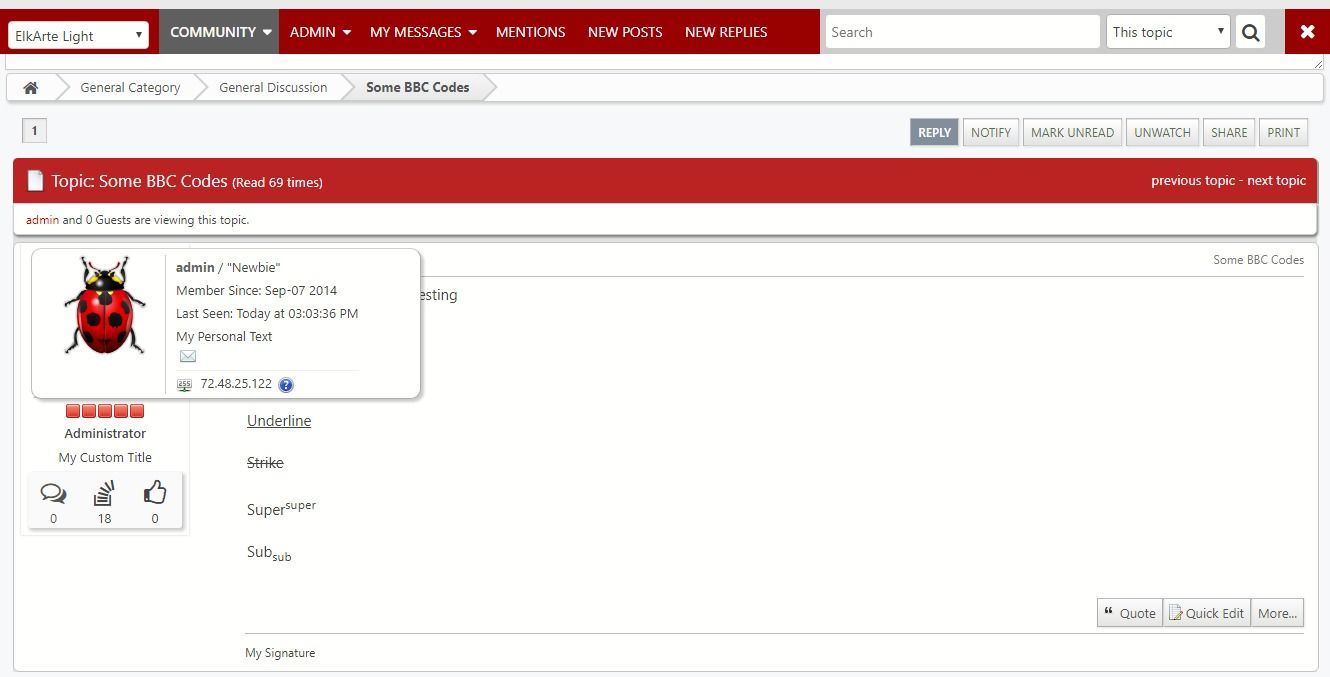
Task: Click the Share button
Action: tap(1229, 132)
